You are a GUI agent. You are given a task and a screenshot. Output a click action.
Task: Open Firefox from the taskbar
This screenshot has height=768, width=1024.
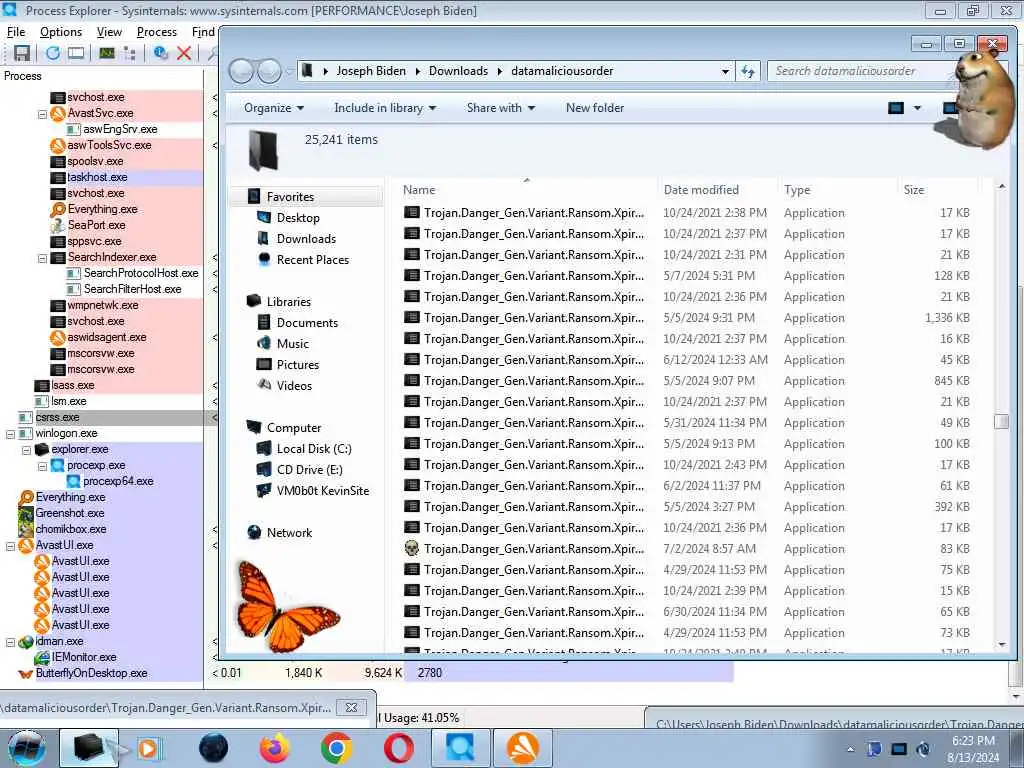pos(275,748)
